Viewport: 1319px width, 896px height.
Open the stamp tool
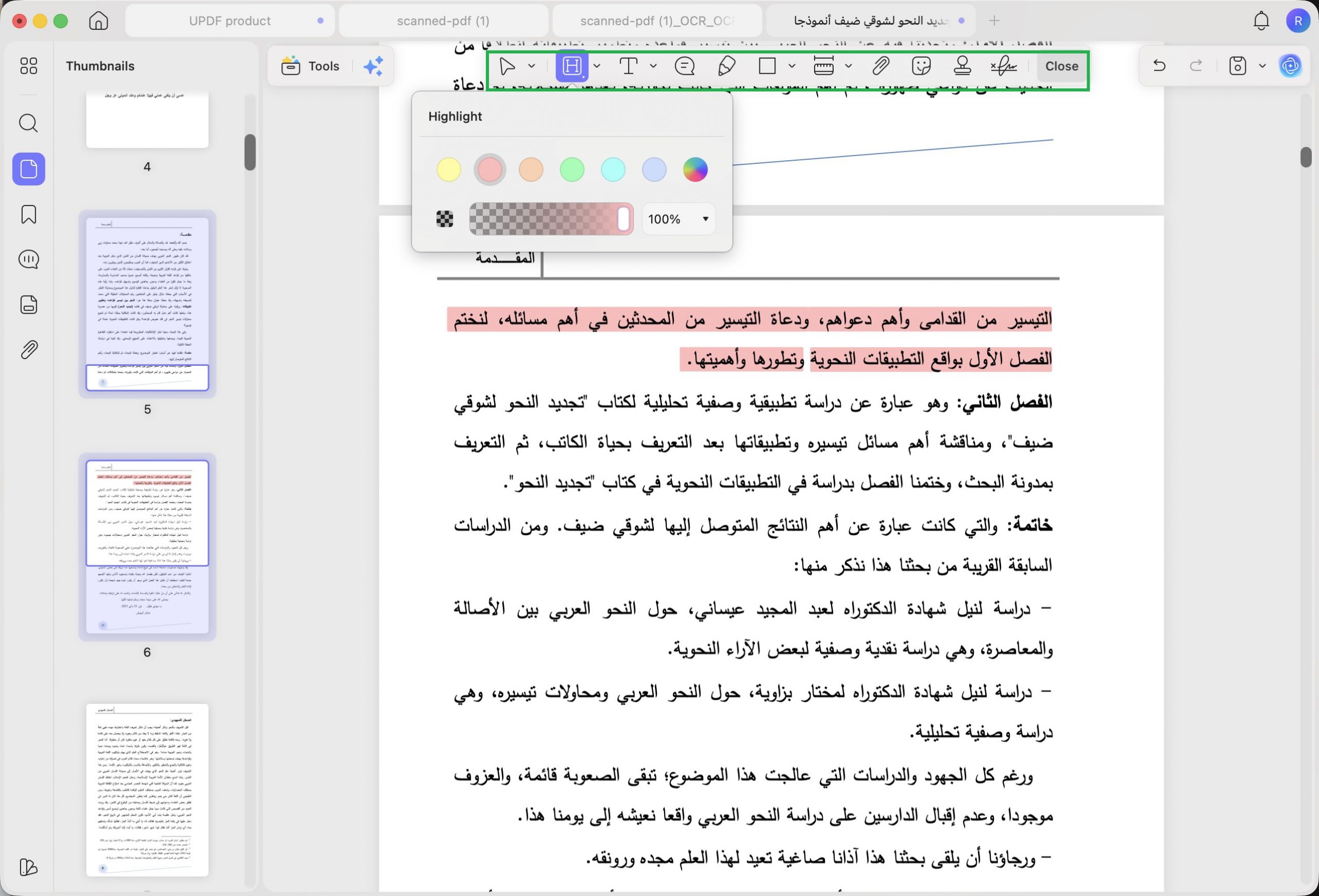(x=962, y=66)
